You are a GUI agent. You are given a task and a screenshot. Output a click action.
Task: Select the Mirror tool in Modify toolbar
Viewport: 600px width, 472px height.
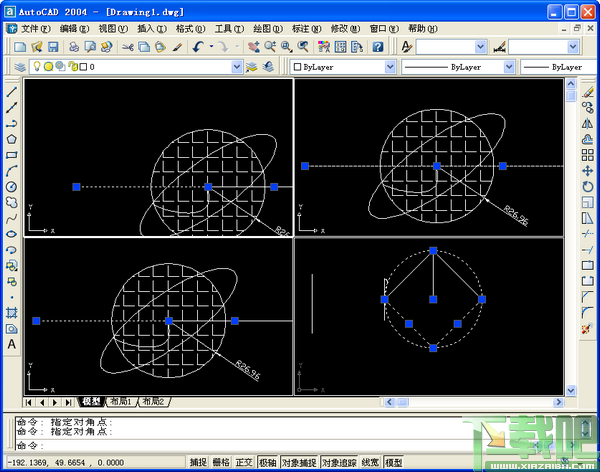click(587, 123)
